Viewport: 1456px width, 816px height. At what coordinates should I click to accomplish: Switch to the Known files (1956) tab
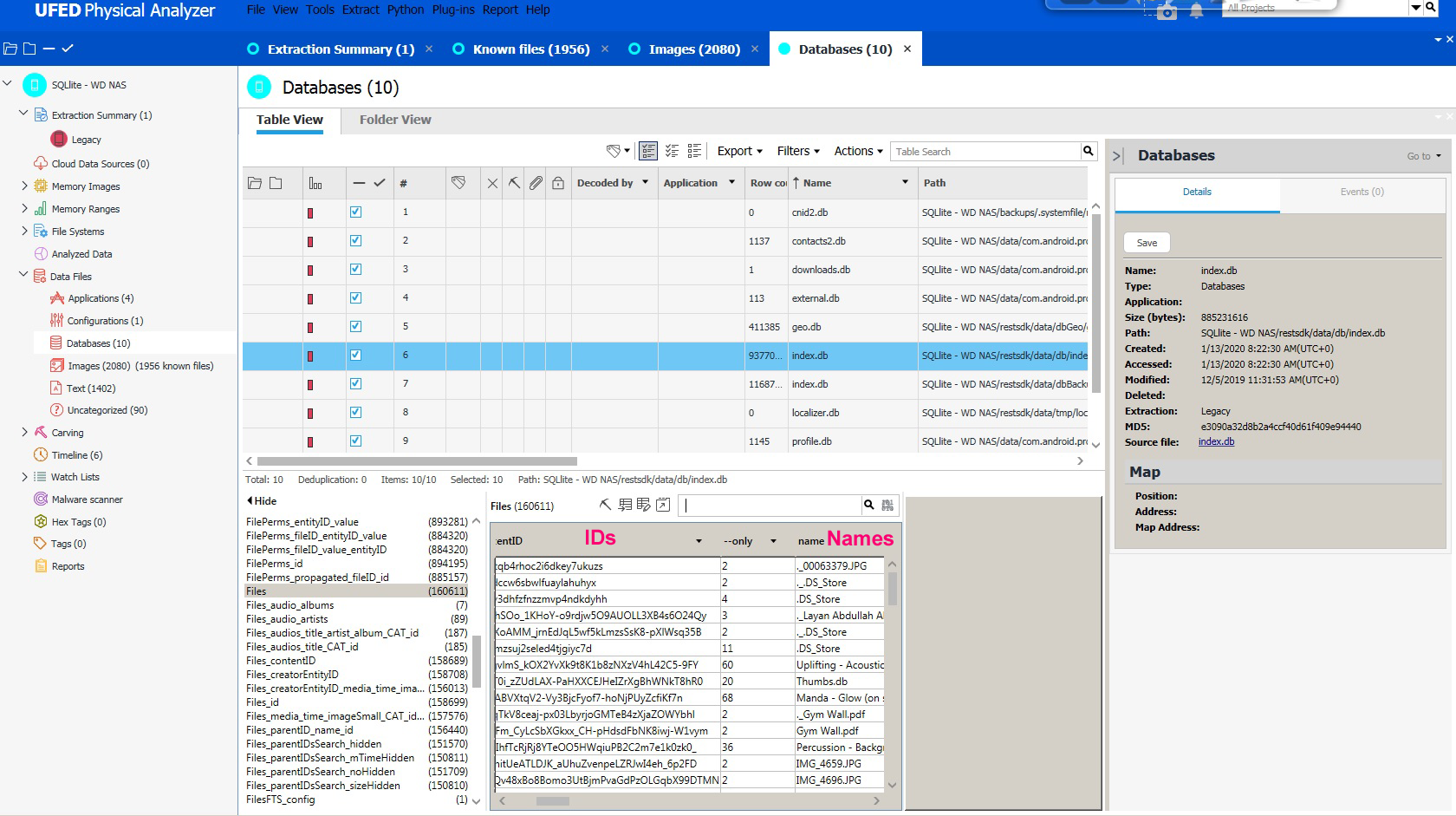(x=530, y=49)
